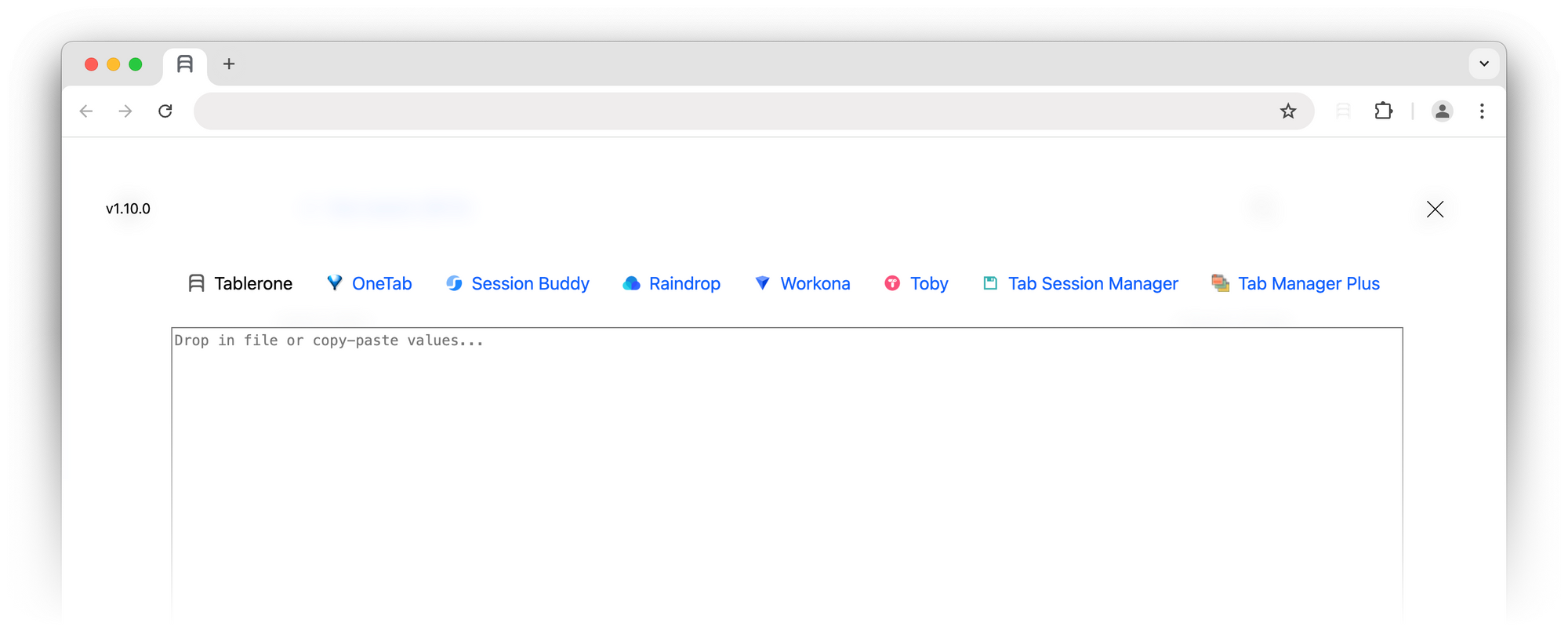Click the v1.10.0 version label
Screen dimensions: 1568x641
point(128,209)
